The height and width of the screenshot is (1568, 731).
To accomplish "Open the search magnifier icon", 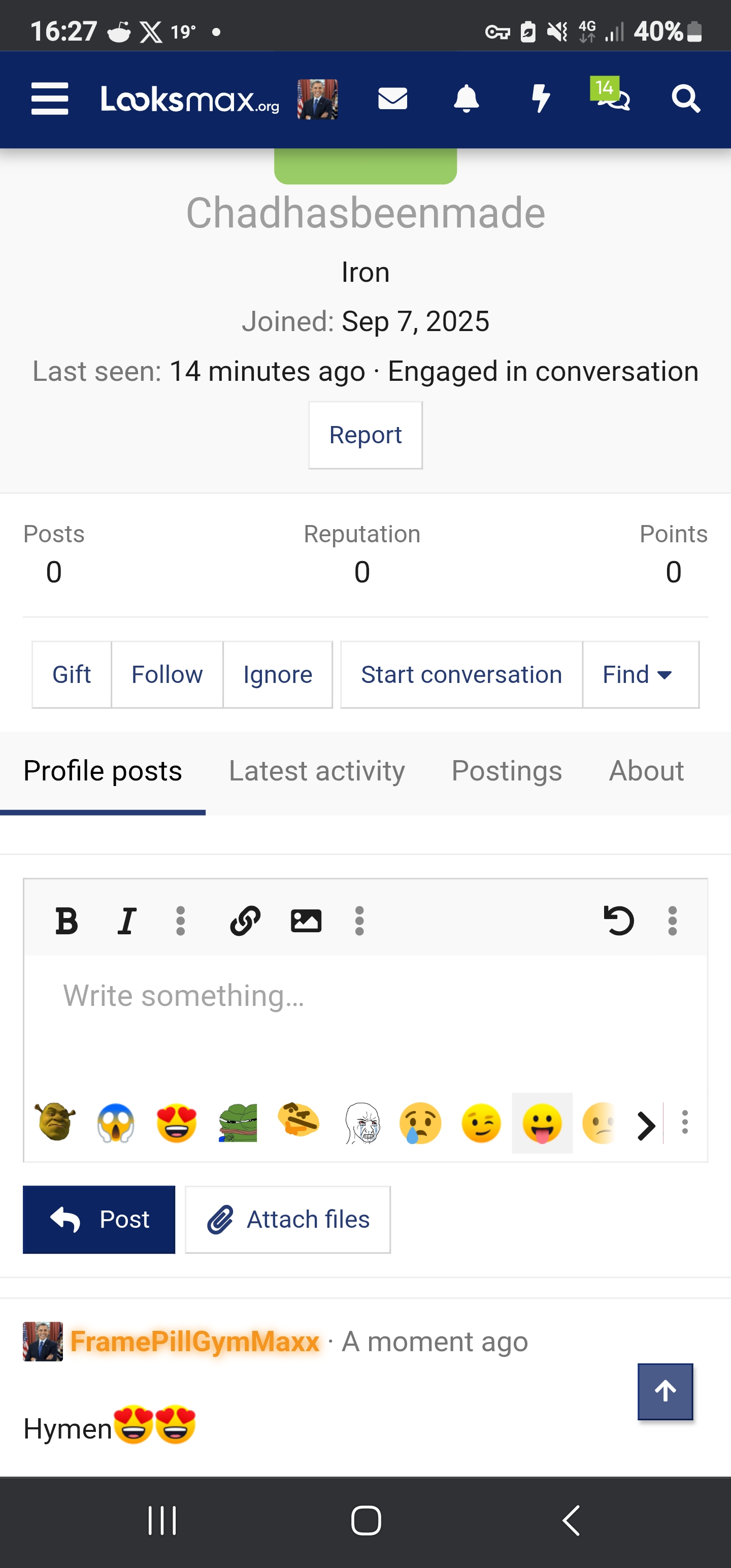I will tap(686, 99).
